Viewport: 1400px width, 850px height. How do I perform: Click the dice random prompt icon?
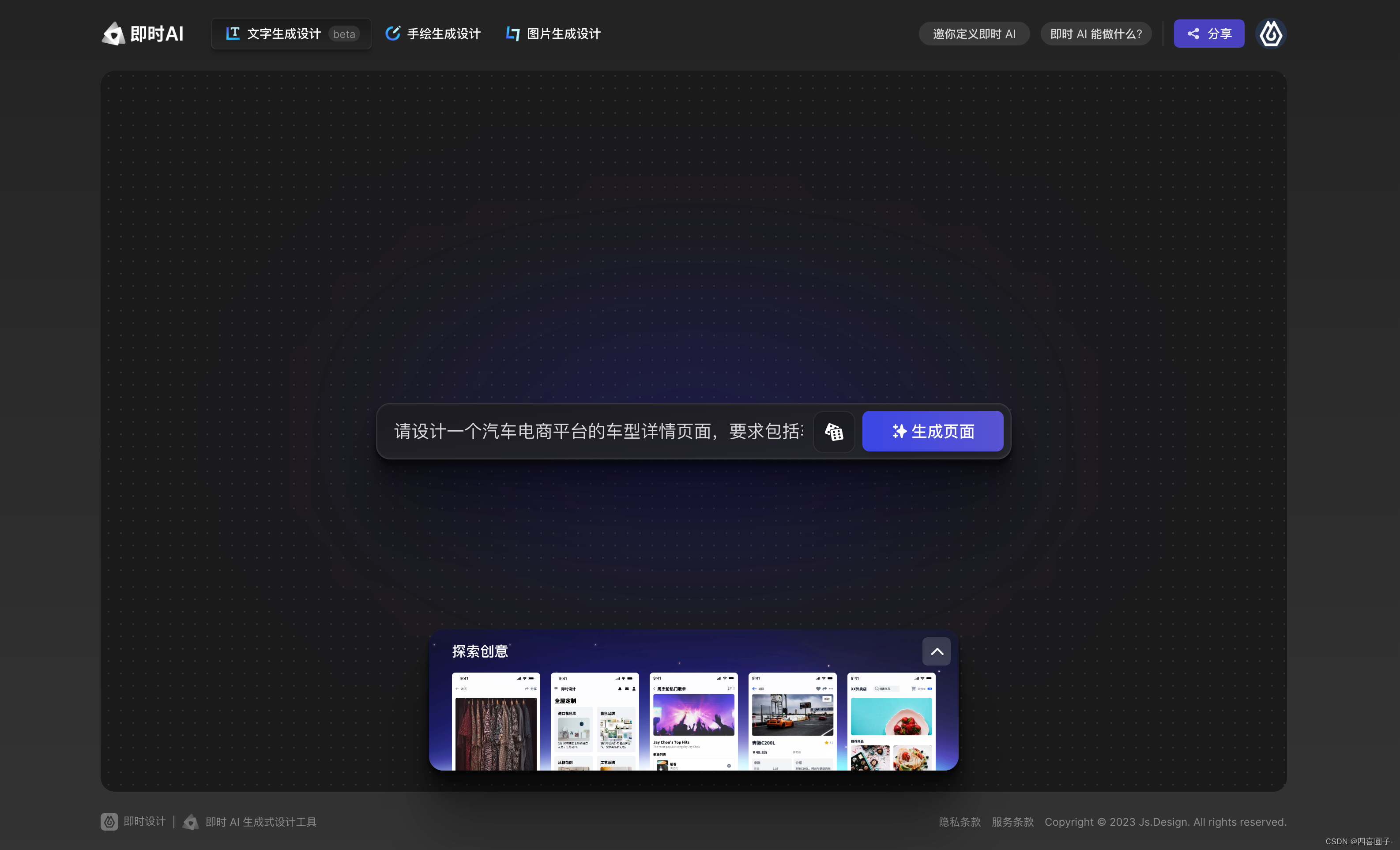tap(834, 432)
